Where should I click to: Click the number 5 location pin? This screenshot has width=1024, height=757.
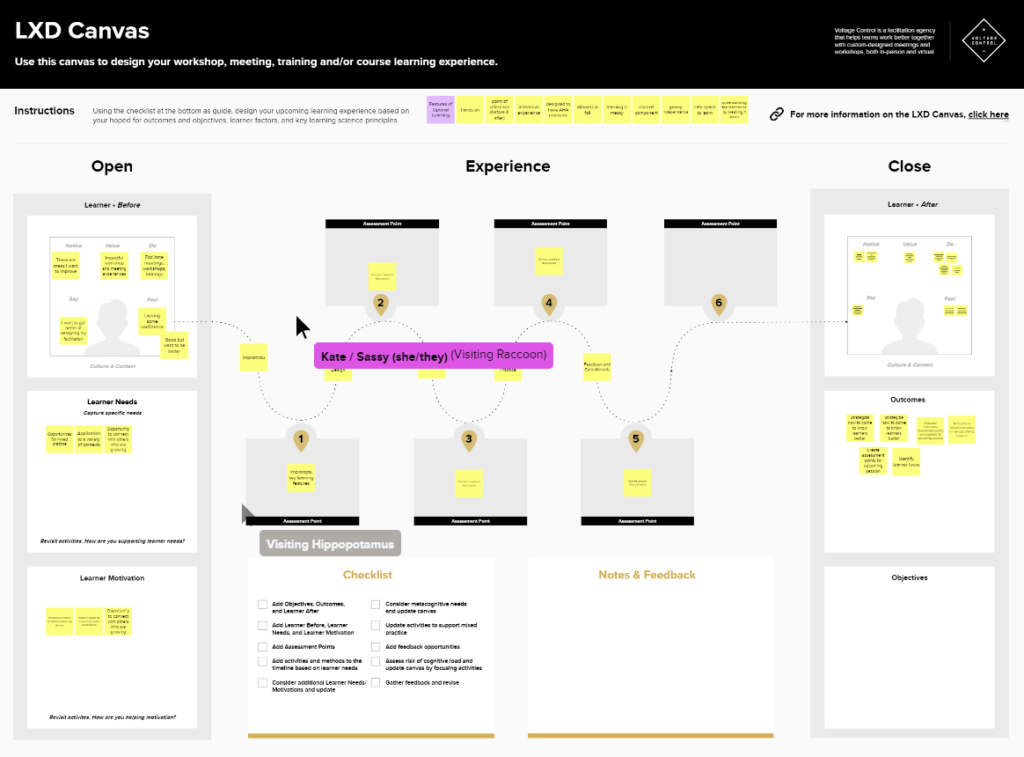click(x=635, y=438)
